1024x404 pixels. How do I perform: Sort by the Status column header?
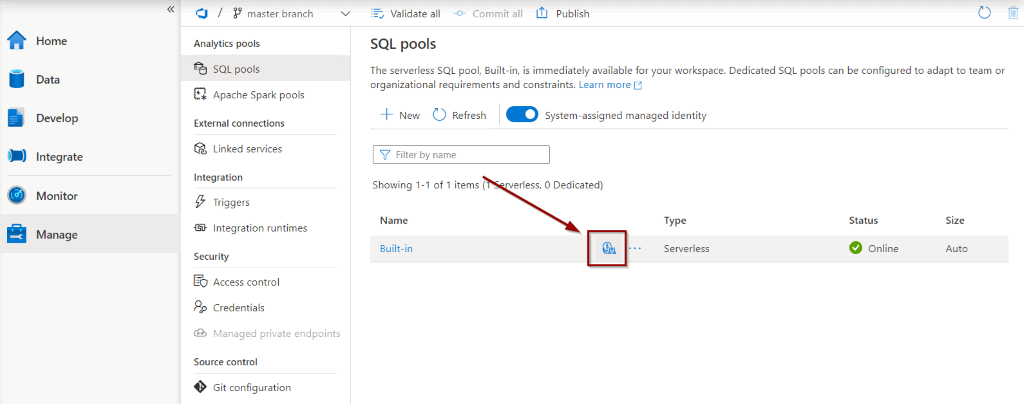point(863,221)
